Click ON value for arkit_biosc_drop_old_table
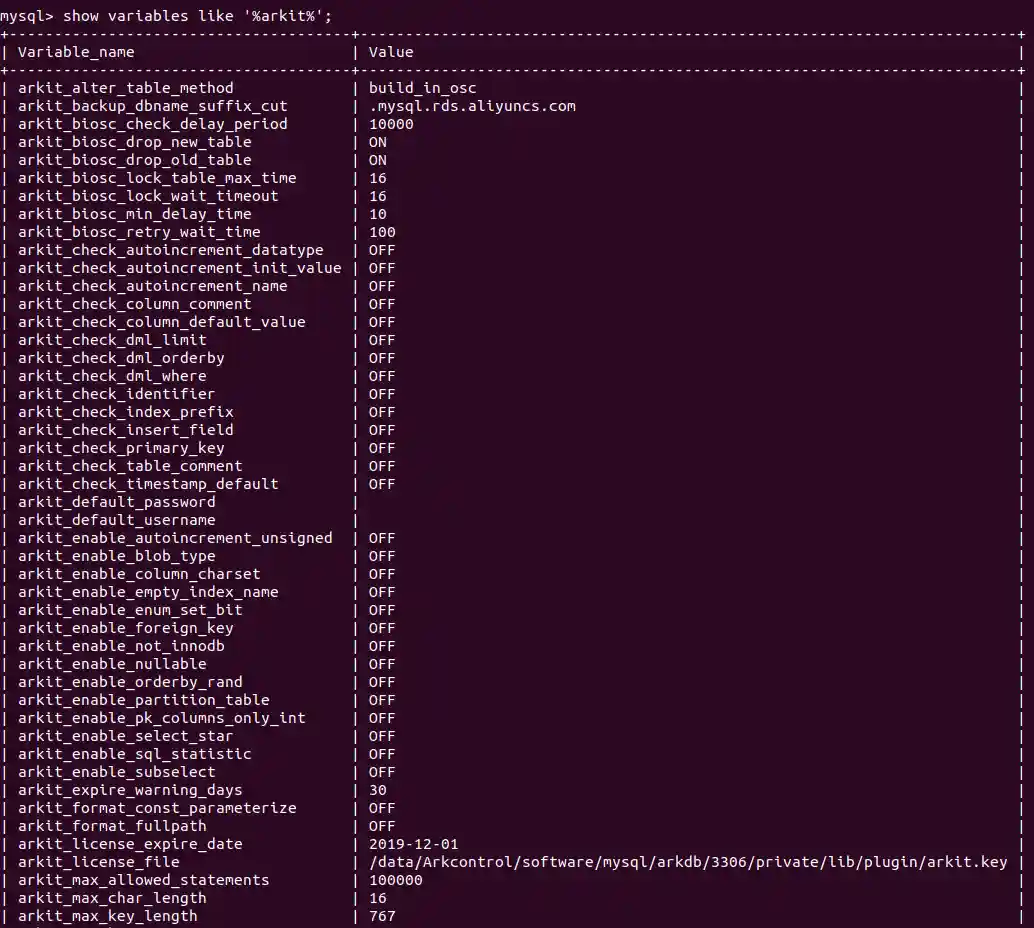The image size is (1034, 928). pos(378,160)
